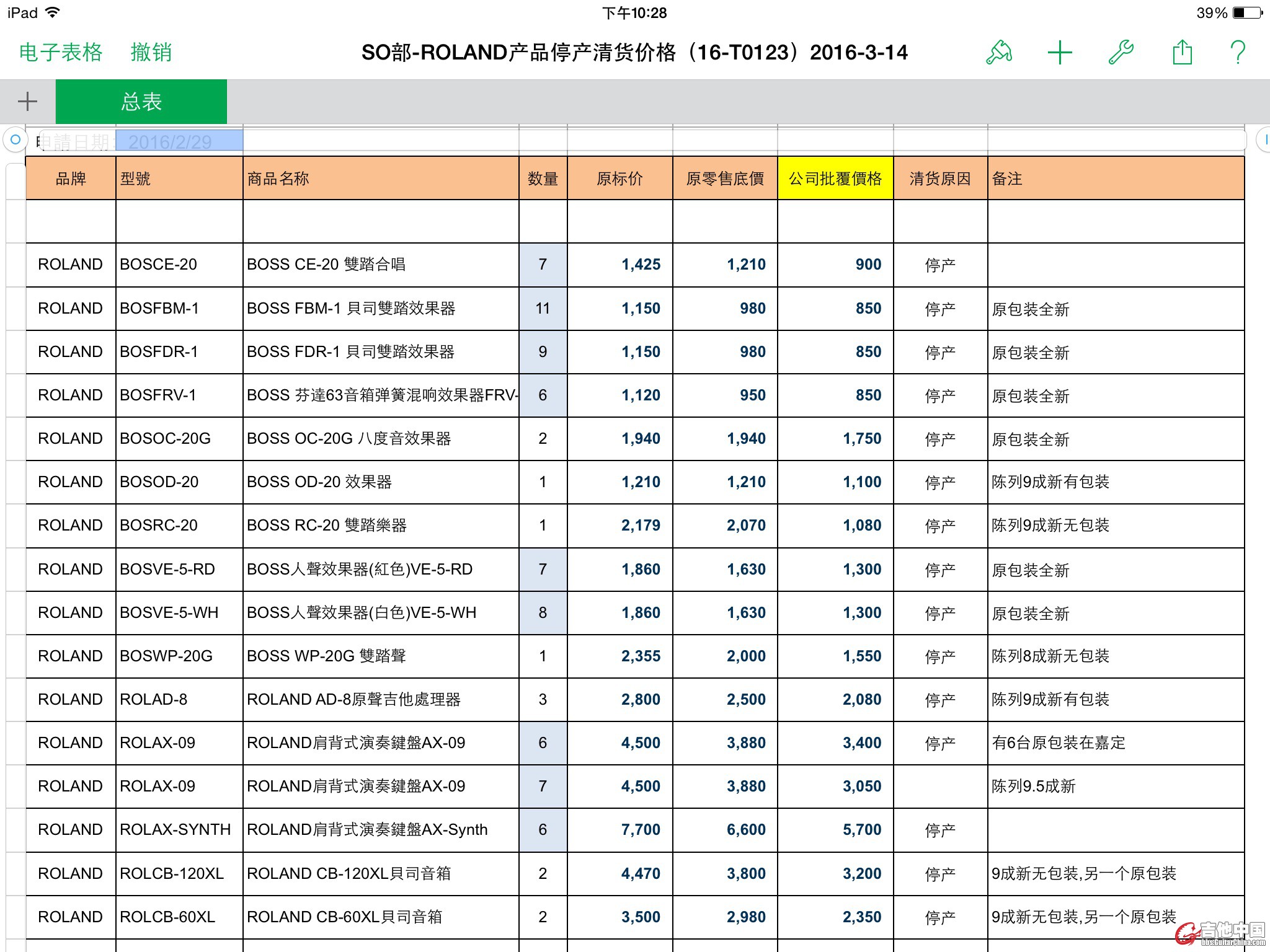Select the 型號 column header

179,178
